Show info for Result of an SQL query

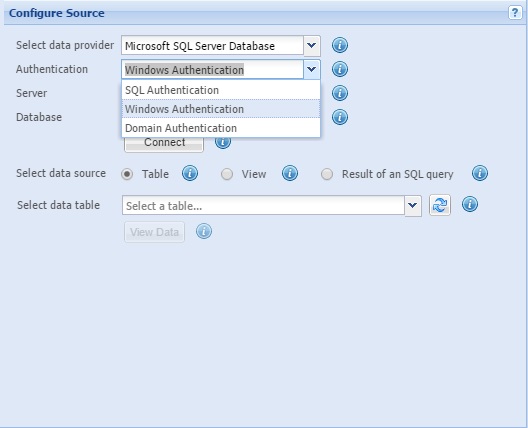point(480,173)
